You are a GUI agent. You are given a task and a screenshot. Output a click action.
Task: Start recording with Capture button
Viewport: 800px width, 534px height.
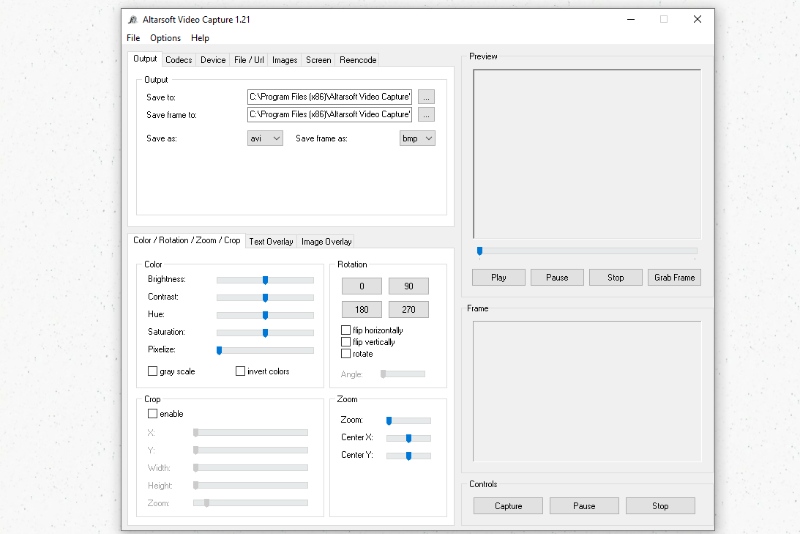(508, 506)
